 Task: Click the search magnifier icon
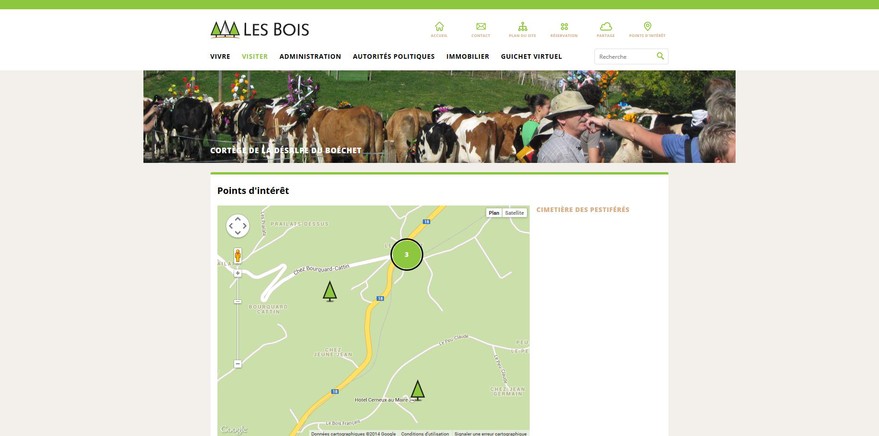[660, 56]
